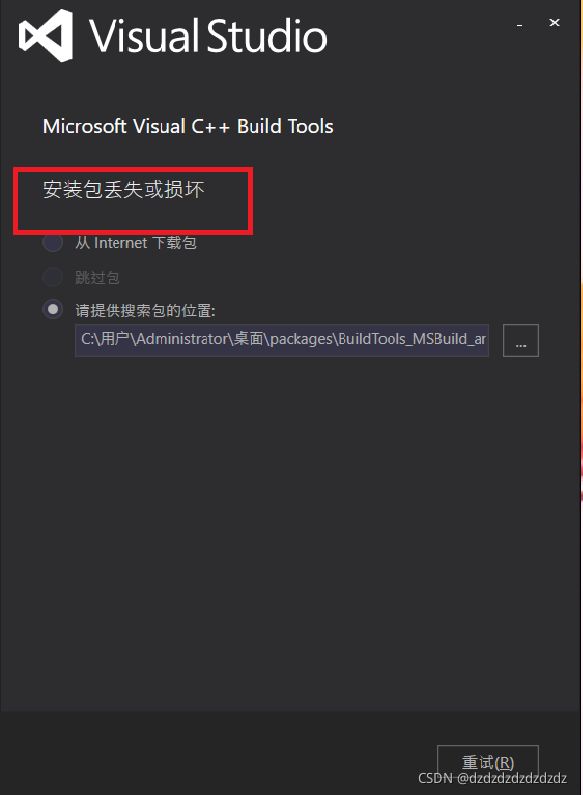This screenshot has height=795, width=583.
Task: Click the 安装包丢失或损坏 error message
Action: coord(124,190)
